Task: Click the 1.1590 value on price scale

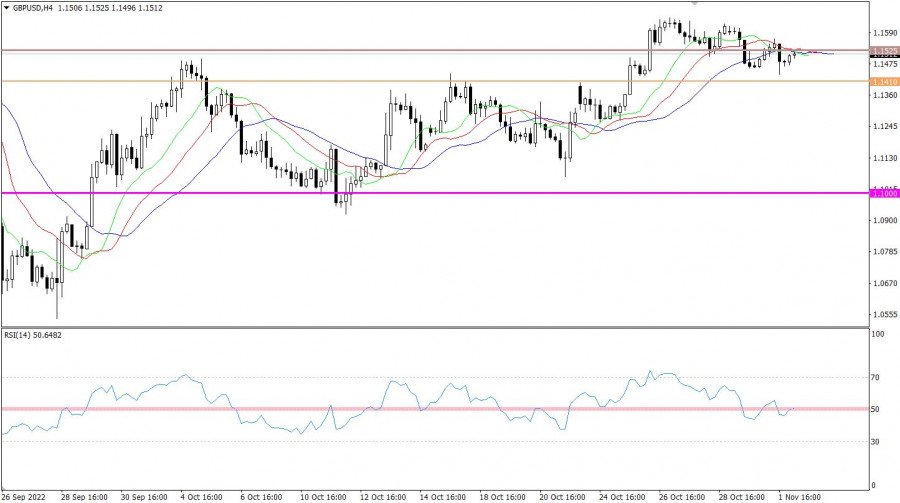Action: point(884,33)
